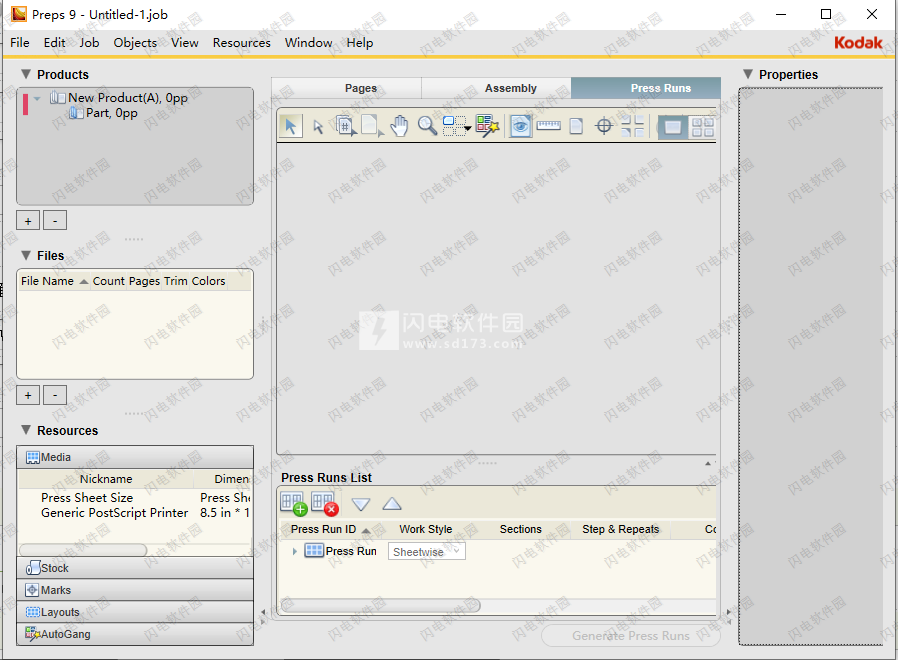Select New Product(A), 0pp in tree
The image size is (898, 660).
pyautogui.click(x=128, y=98)
